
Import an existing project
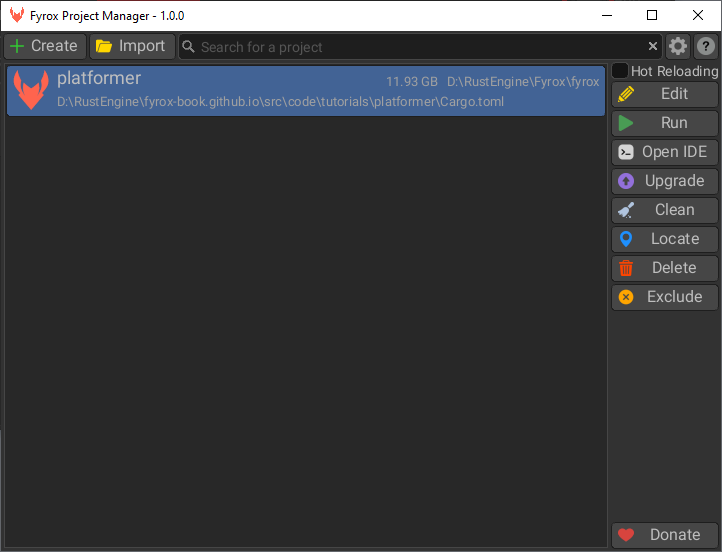132,46
